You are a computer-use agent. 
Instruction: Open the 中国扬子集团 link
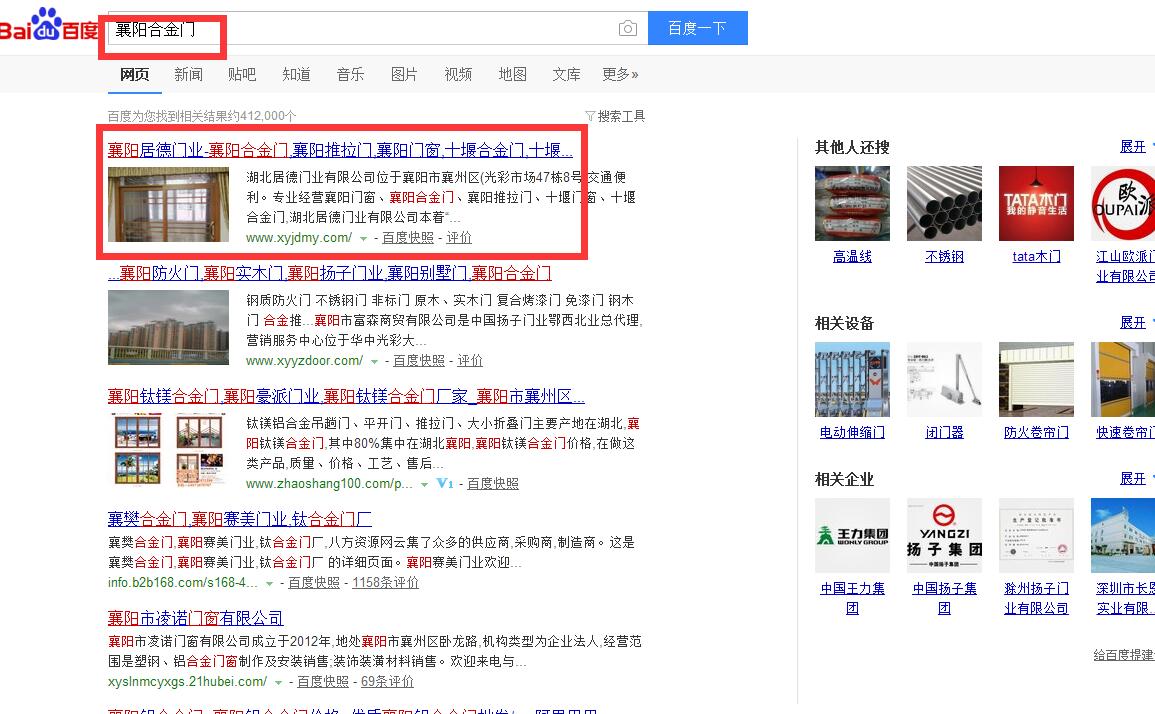pyautogui.click(x=944, y=598)
